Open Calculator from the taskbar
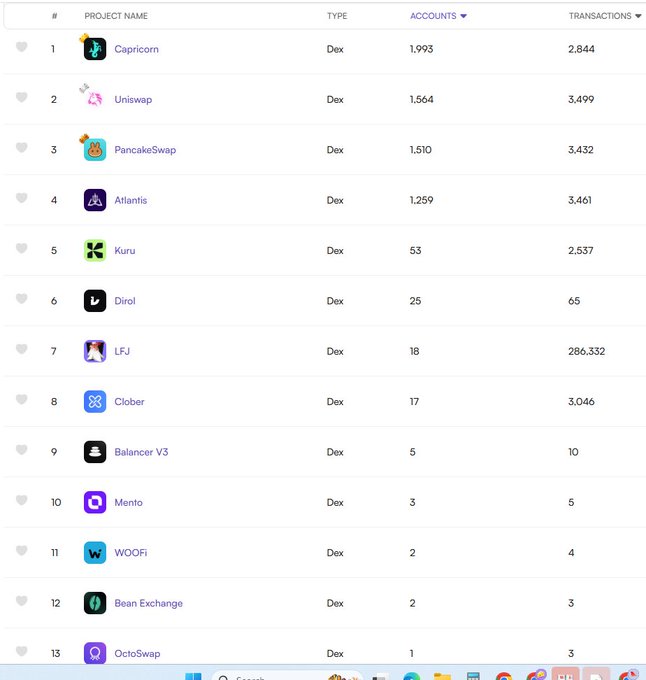The width and height of the screenshot is (646, 680). coord(473,676)
